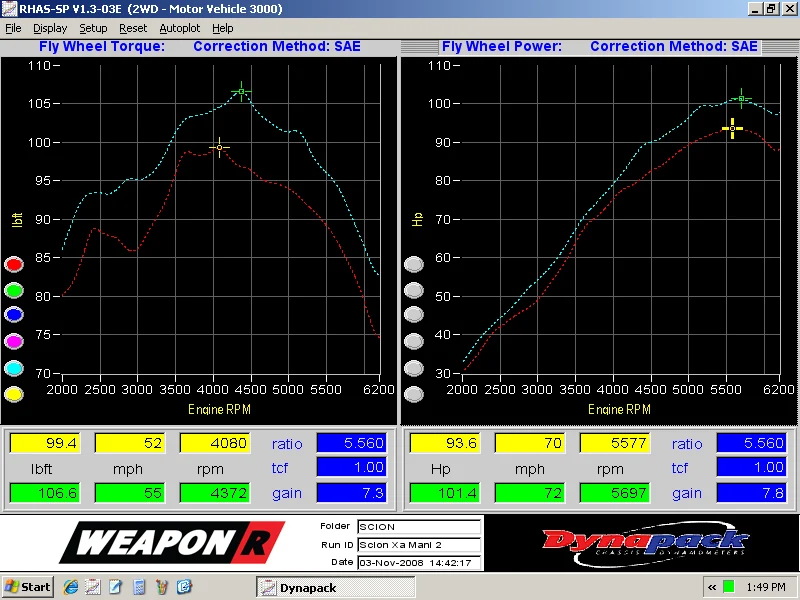Viewport: 800px width, 600px height.
Task: Click the green torque peak marker
Action: pos(241,92)
